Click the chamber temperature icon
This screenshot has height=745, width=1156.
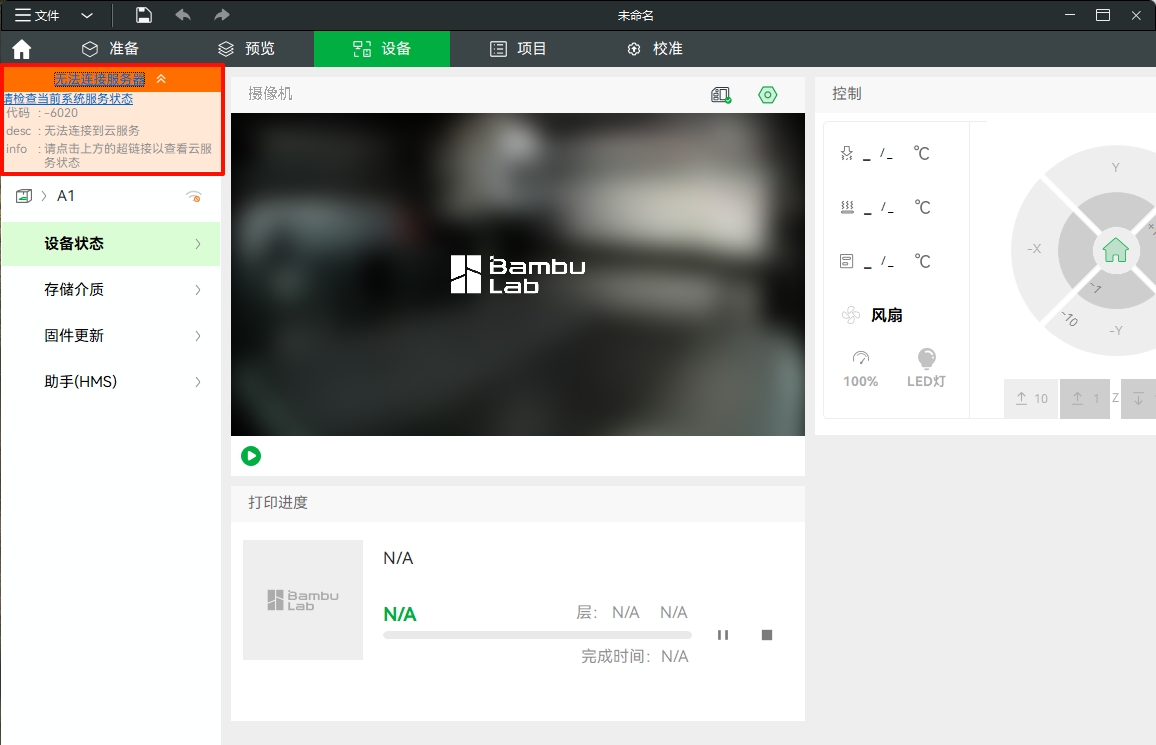tap(847, 261)
